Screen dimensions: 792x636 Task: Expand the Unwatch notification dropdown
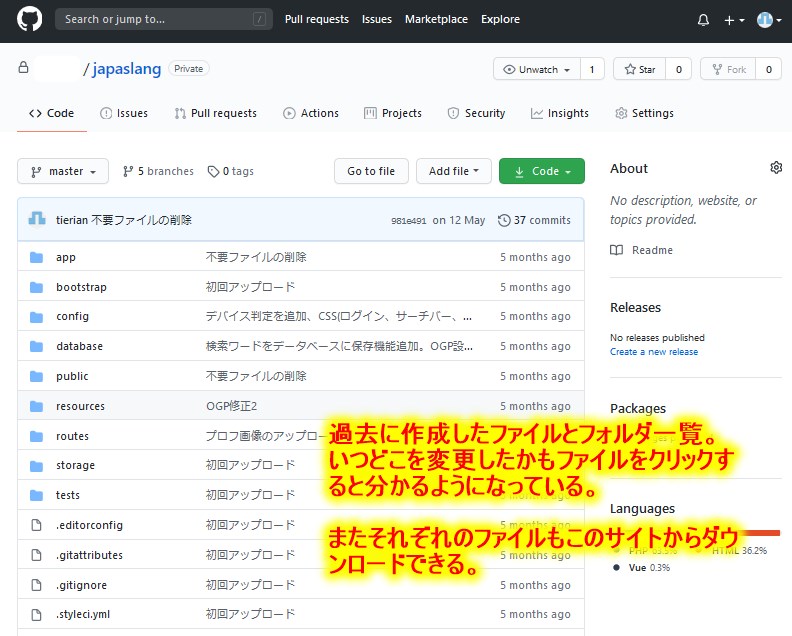pyautogui.click(x=537, y=69)
